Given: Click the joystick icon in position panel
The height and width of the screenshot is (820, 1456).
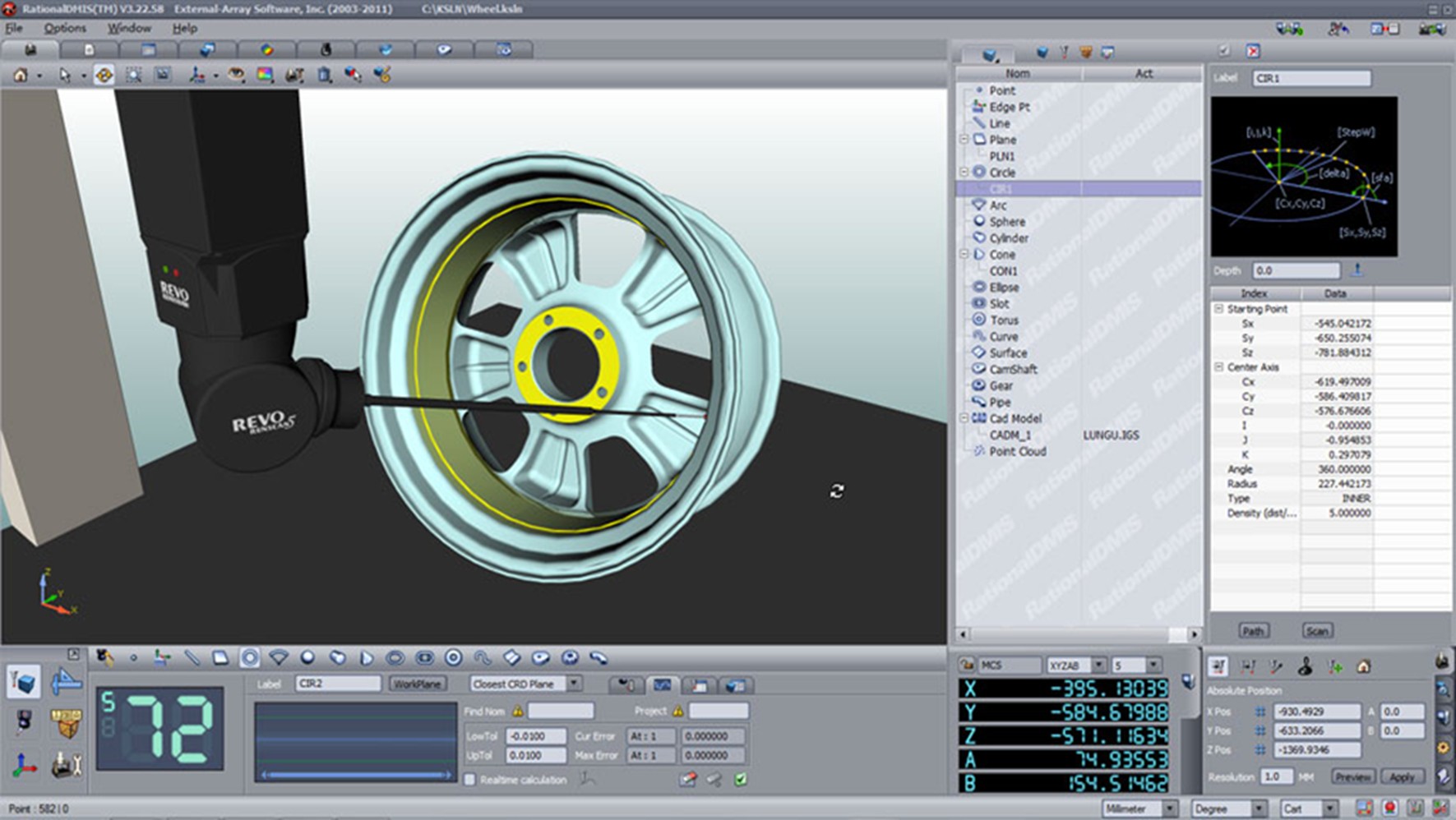Looking at the screenshot, I should click(x=1305, y=666).
